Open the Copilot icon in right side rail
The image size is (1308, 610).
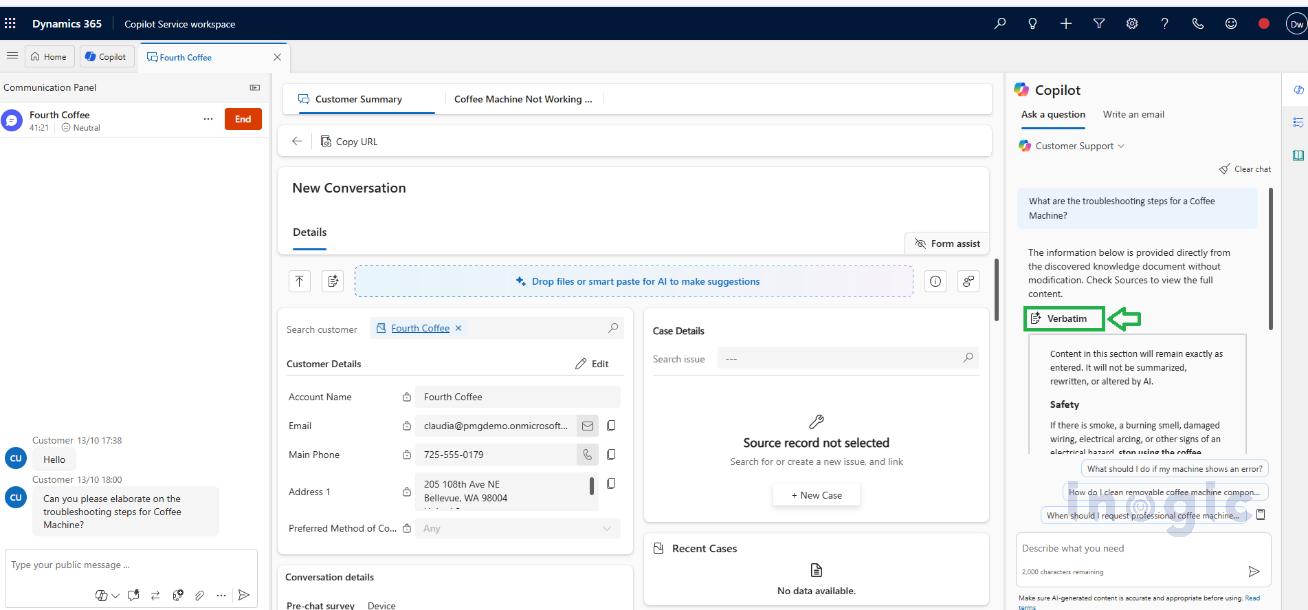[1298, 90]
